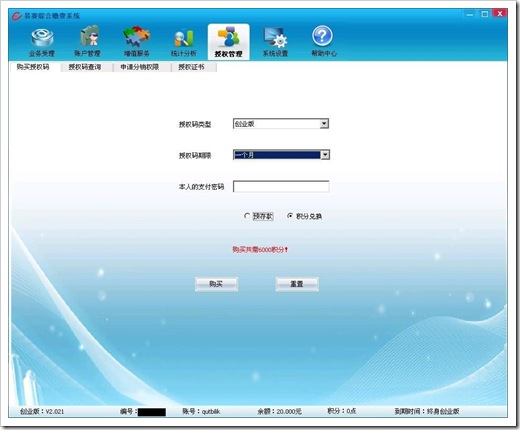Image resolution: width=520 pixels, height=430 pixels.
Task: Select the 授权管理 toolbar icon
Action: click(x=228, y=42)
